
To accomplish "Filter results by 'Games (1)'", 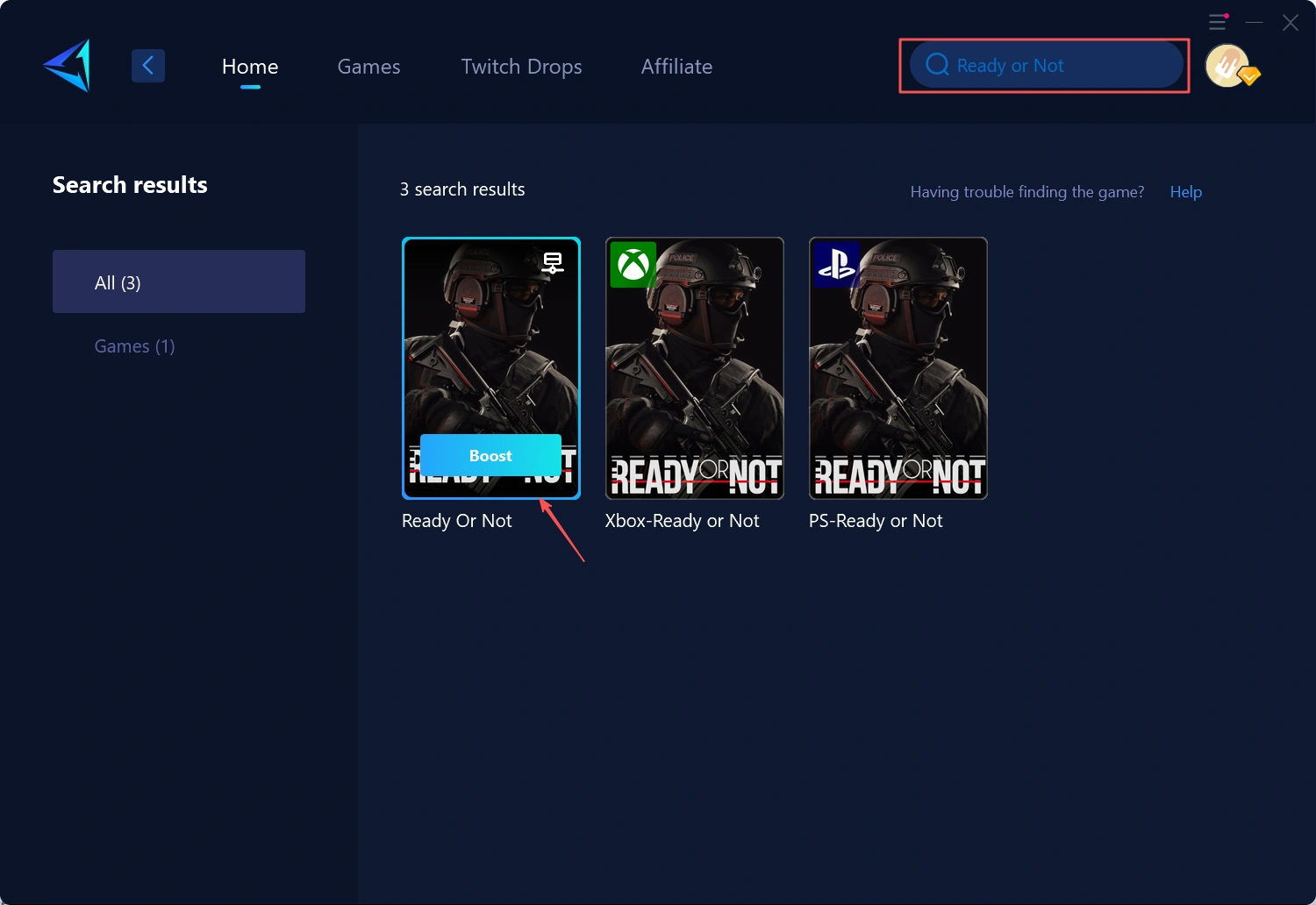I will pos(134,346).
